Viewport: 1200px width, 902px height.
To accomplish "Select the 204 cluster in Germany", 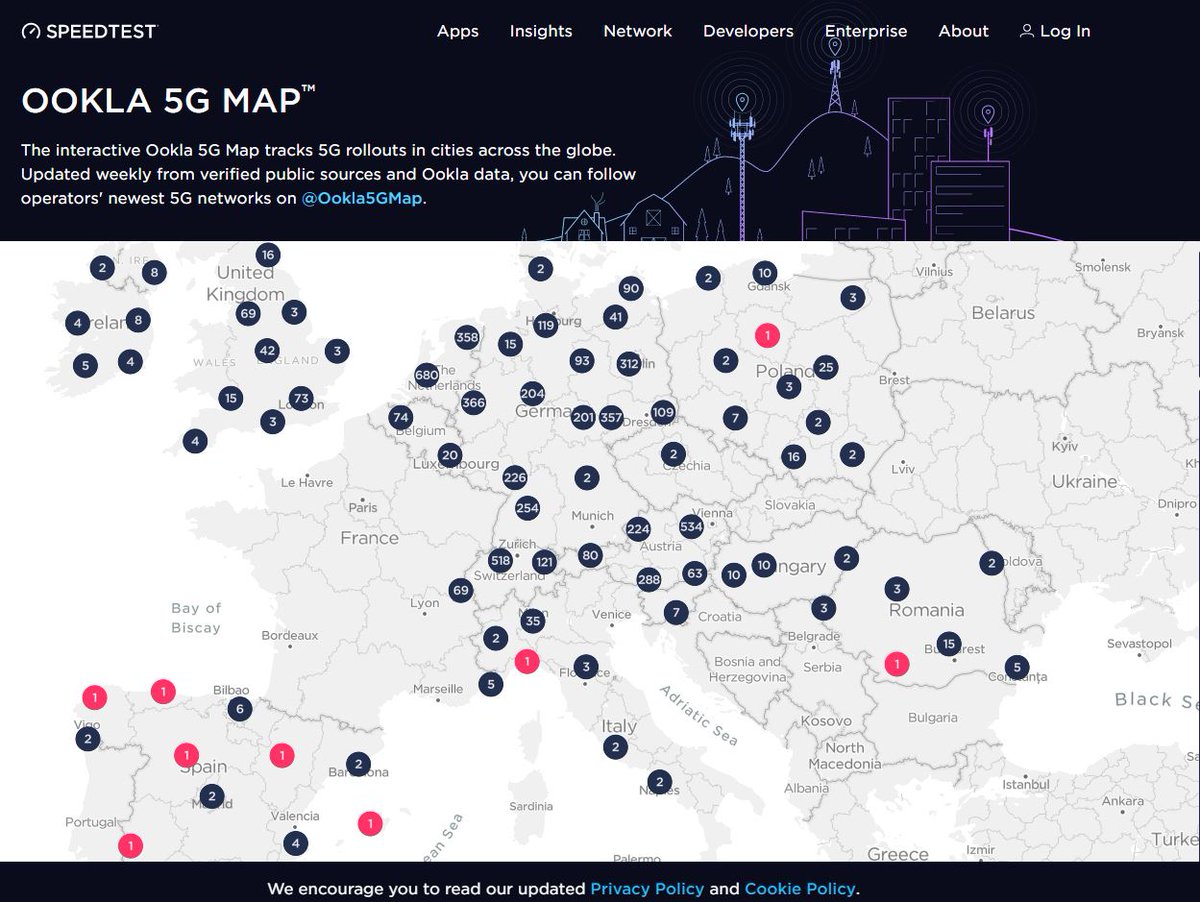I will (532, 394).
